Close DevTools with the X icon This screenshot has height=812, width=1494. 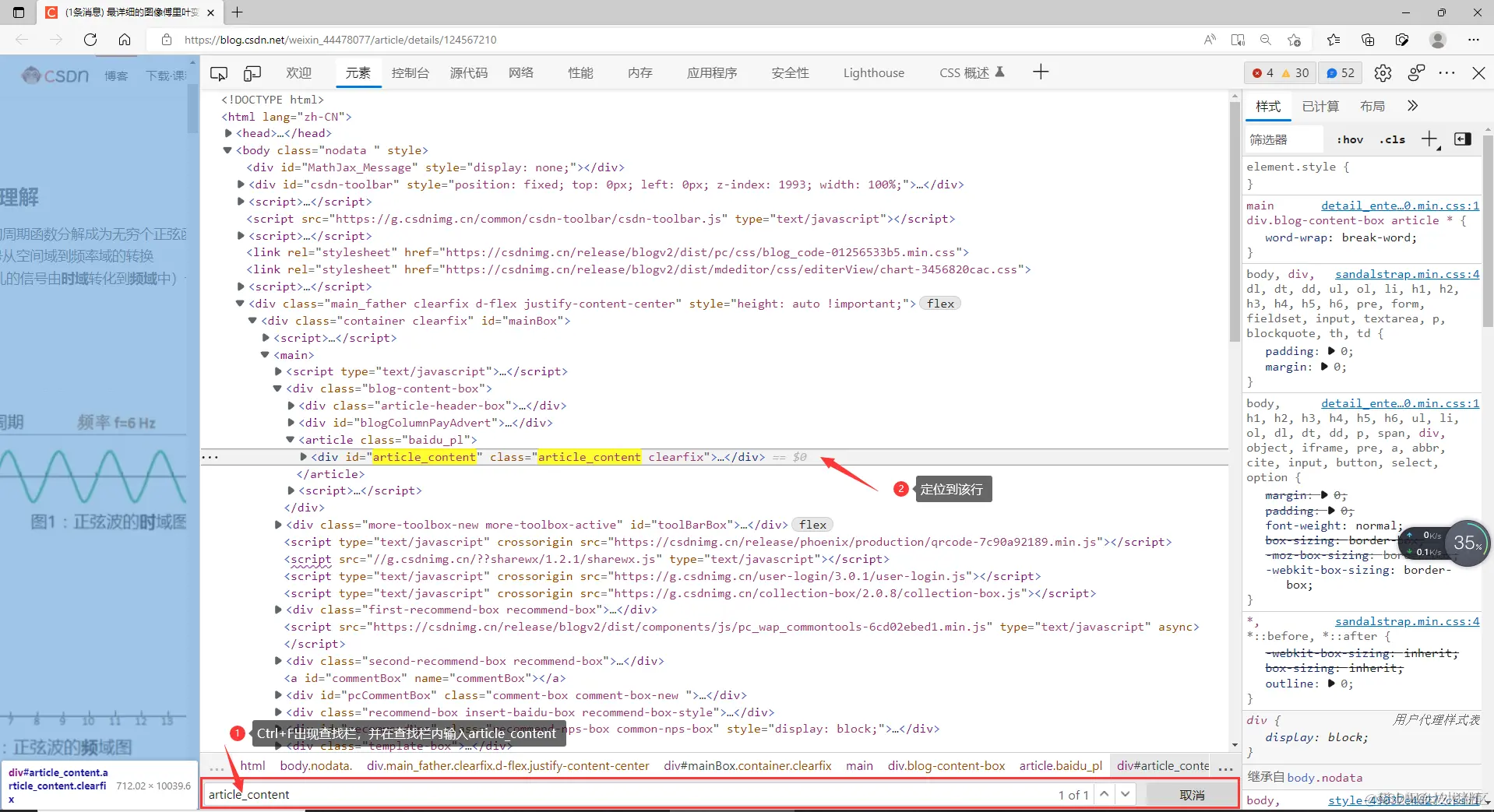coord(1478,73)
